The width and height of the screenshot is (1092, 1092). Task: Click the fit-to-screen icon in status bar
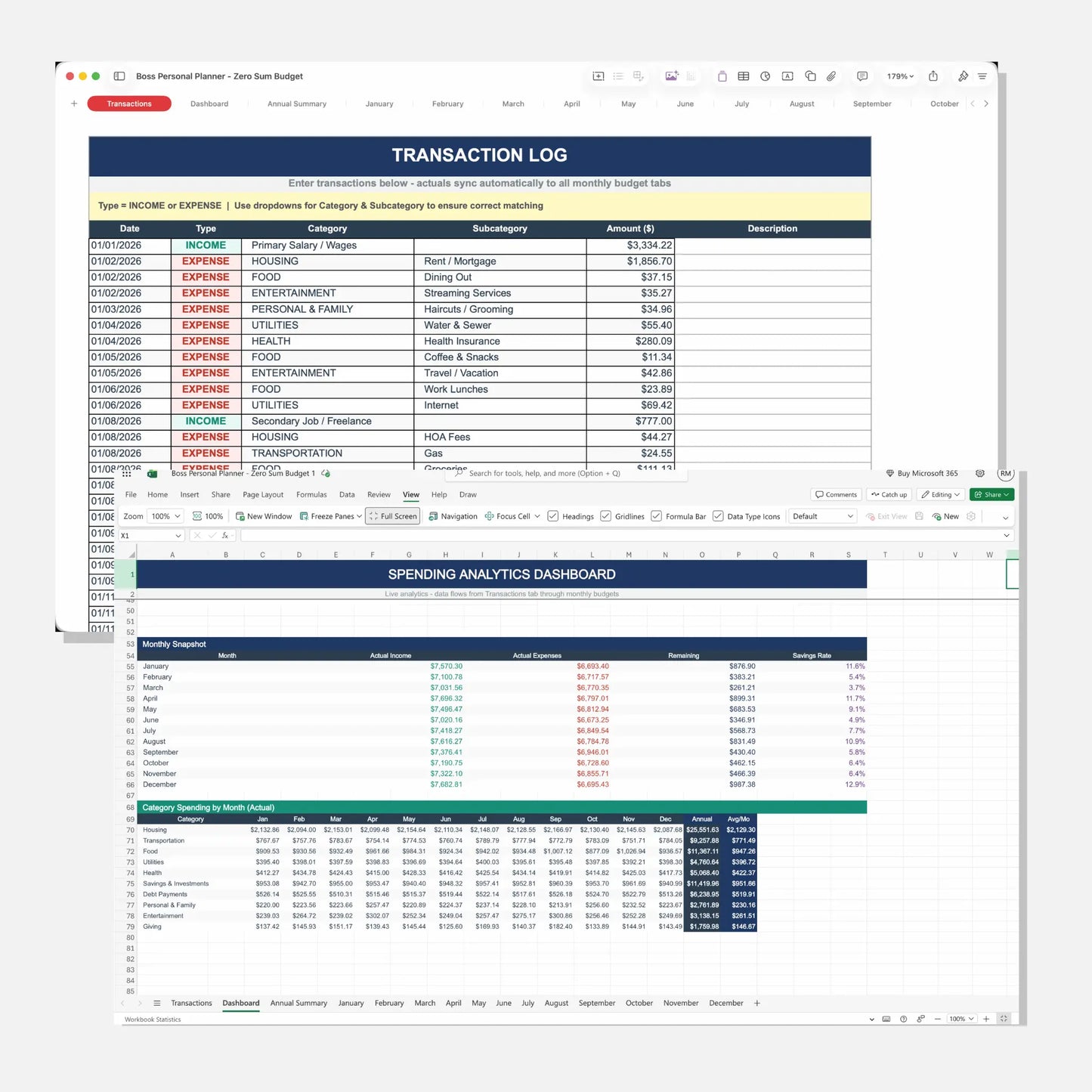click(x=1004, y=1019)
